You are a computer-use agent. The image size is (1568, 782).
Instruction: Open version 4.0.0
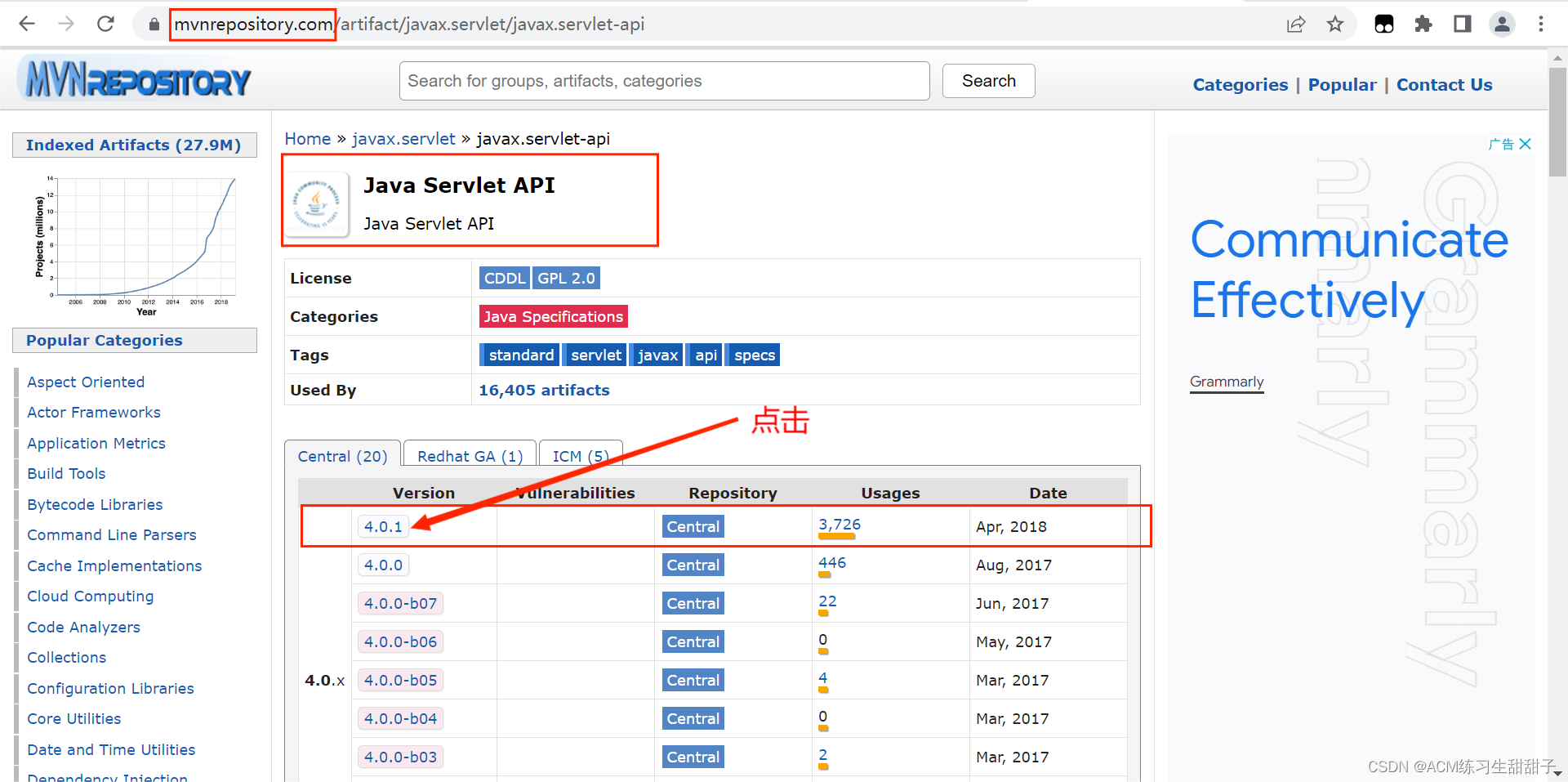[383, 565]
